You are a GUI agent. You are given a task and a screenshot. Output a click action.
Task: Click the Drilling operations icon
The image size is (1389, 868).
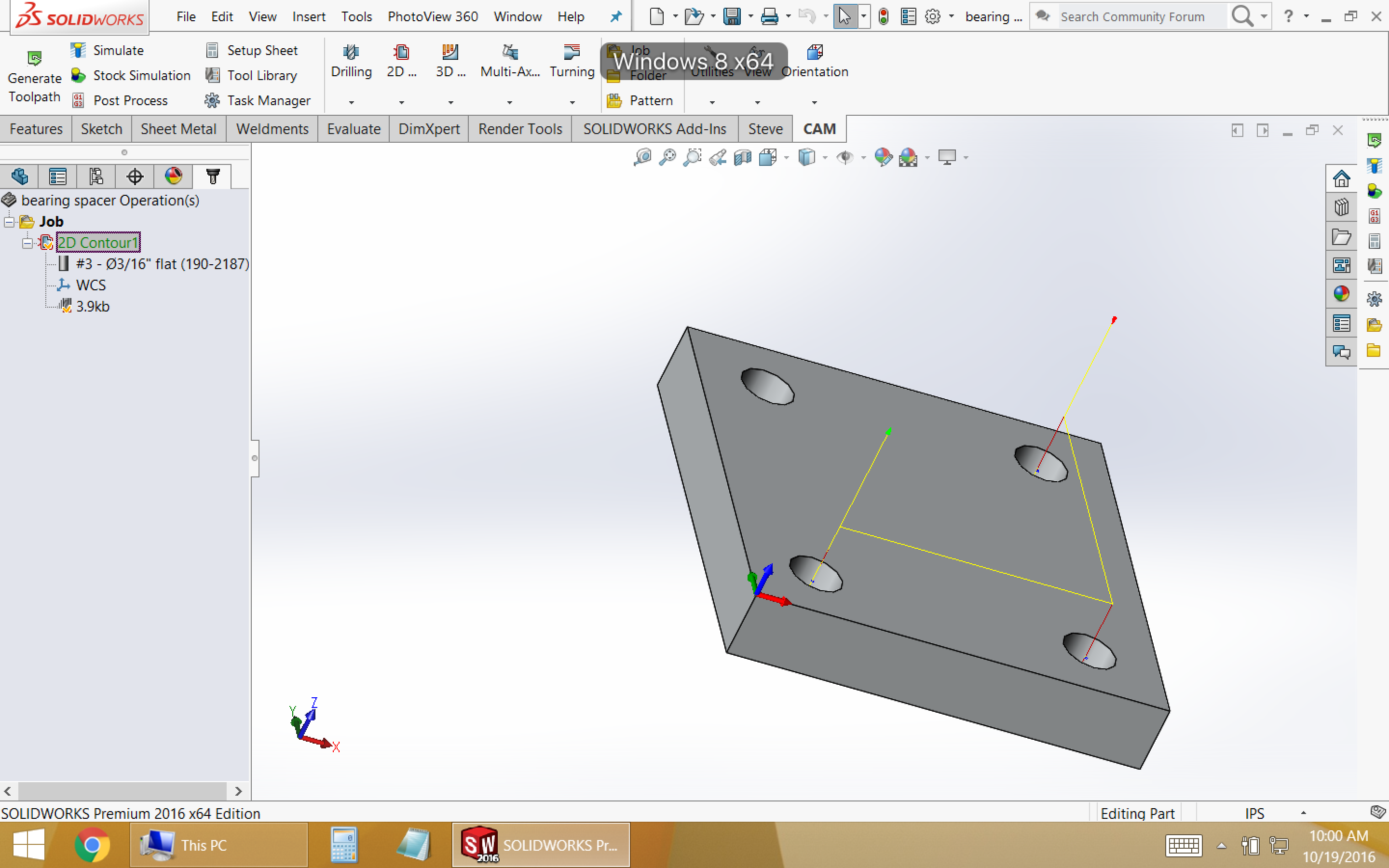point(351,52)
